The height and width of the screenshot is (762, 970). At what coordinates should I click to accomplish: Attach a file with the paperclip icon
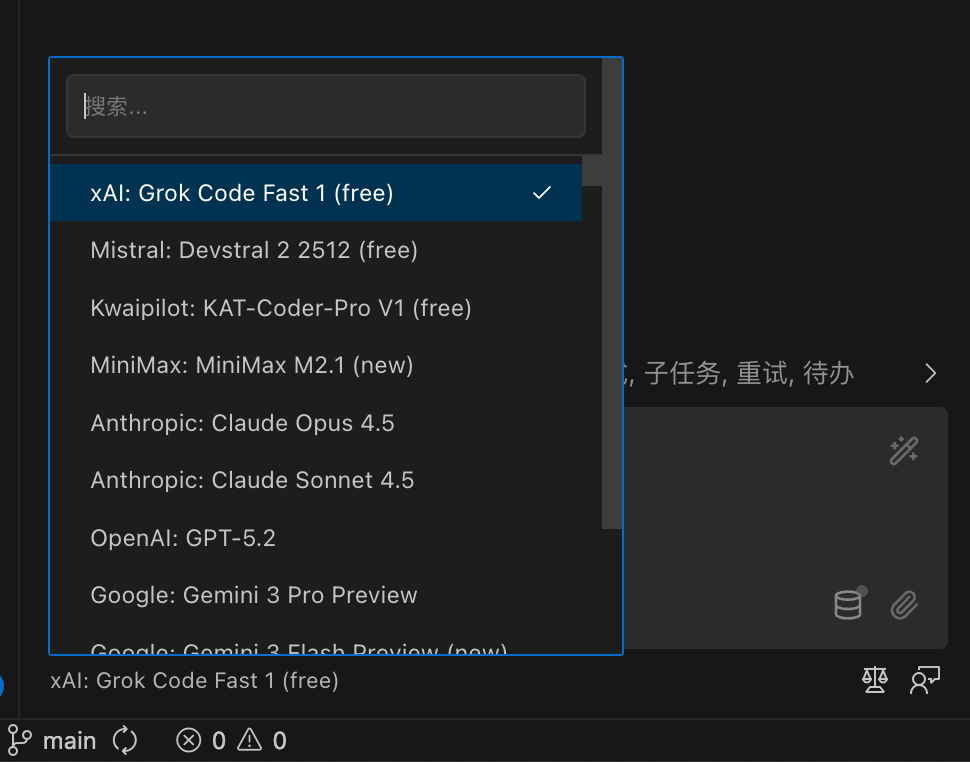904,605
